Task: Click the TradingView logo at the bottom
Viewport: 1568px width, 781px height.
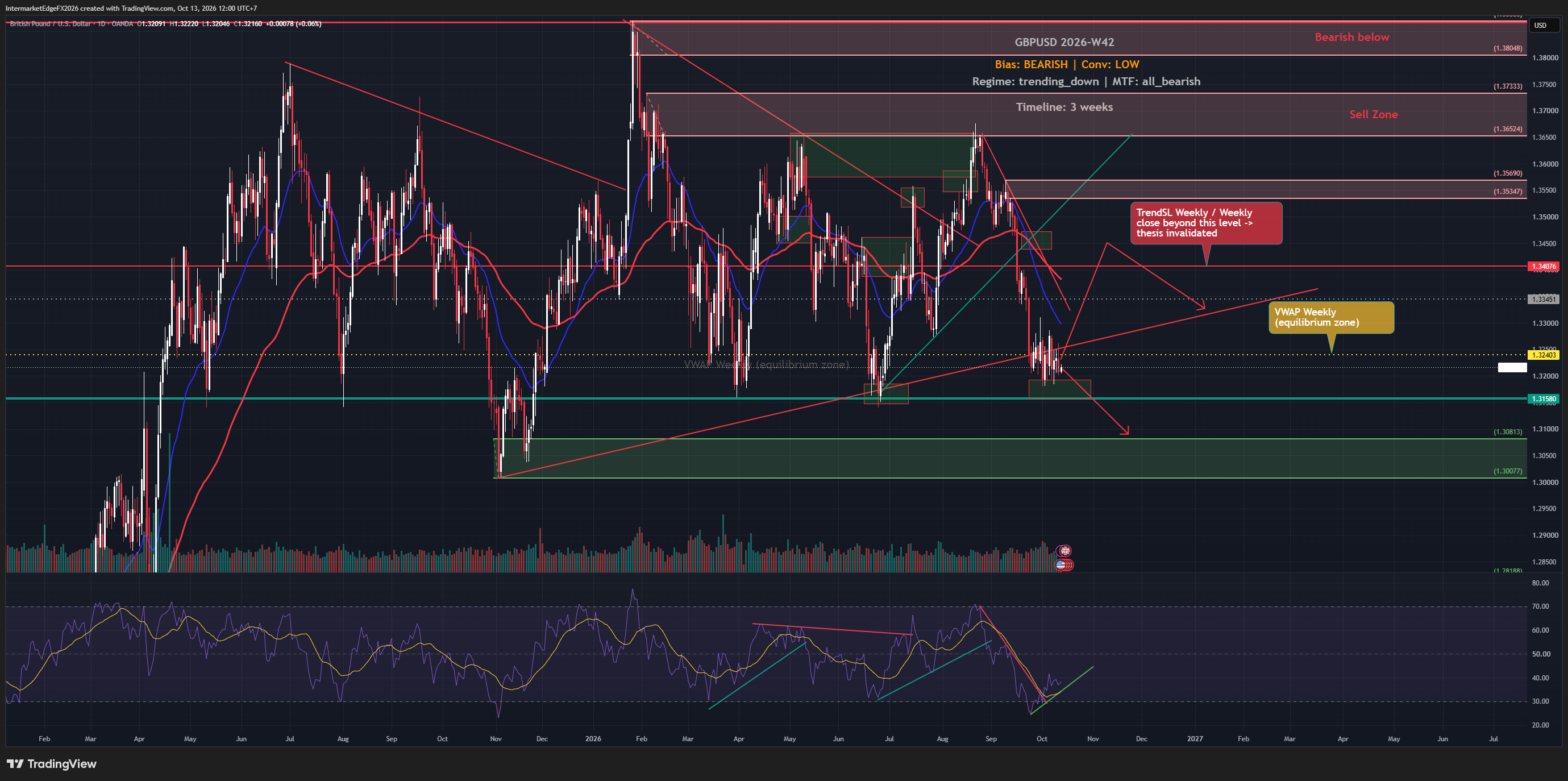Action: (52, 763)
